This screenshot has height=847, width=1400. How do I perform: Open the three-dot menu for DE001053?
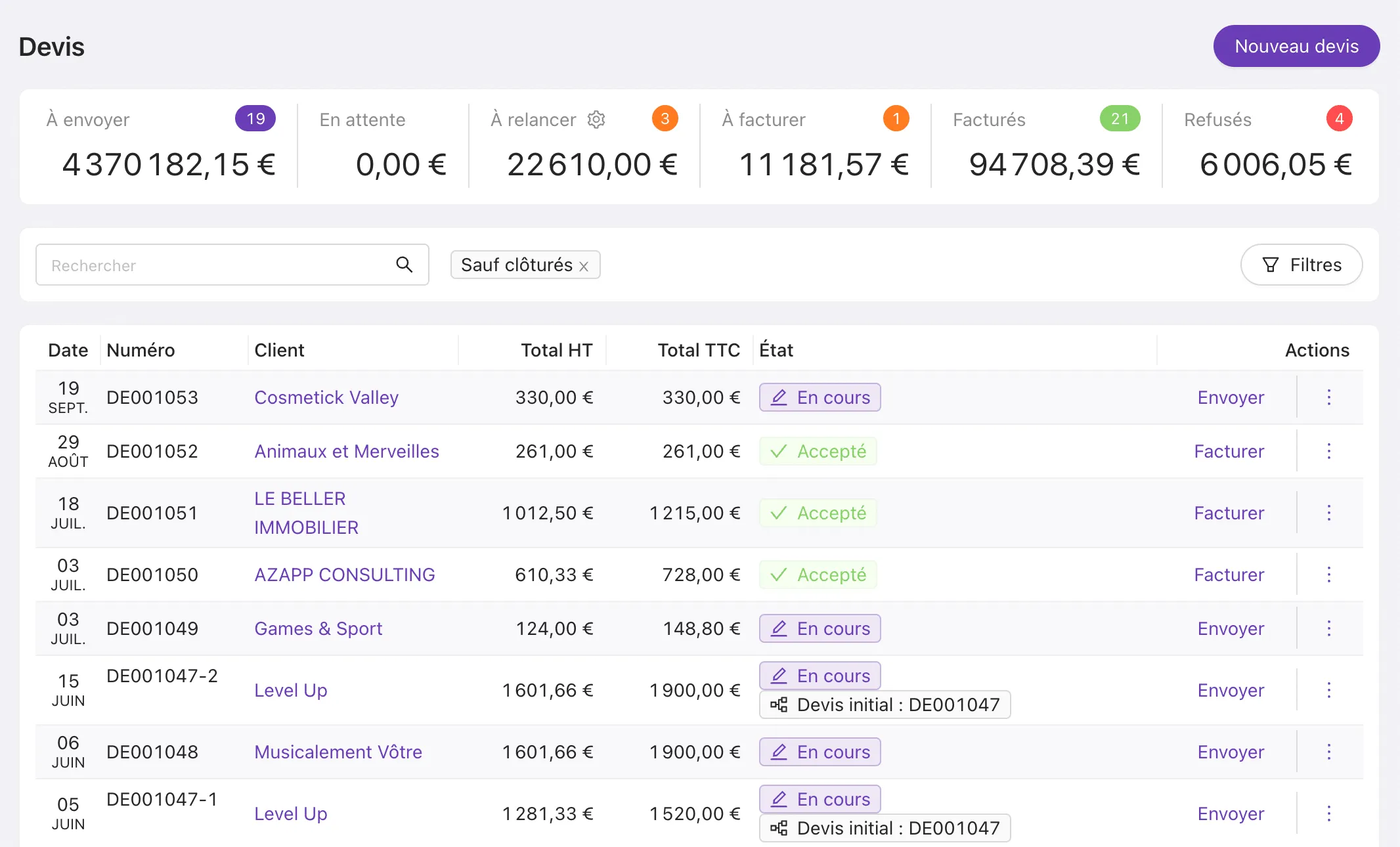pyautogui.click(x=1329, y=397)
